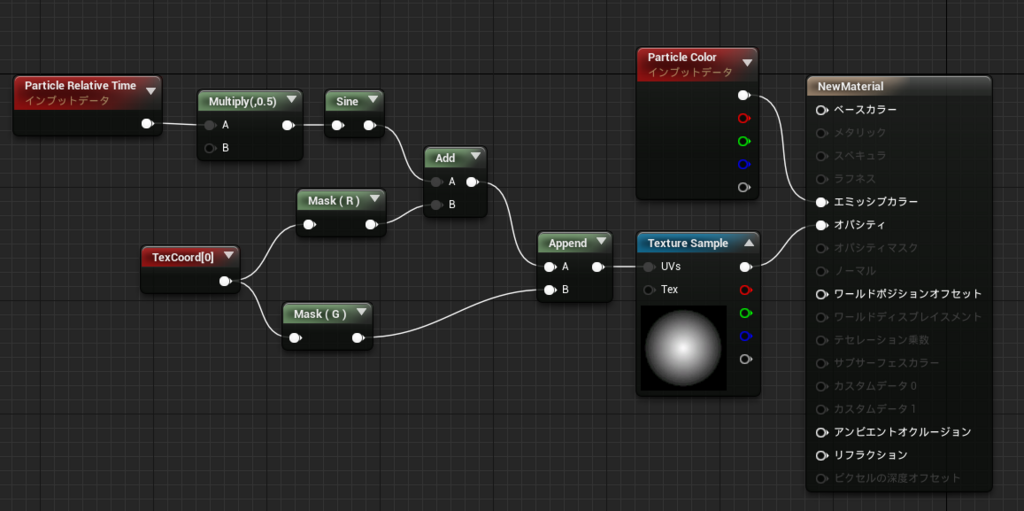This screenshot has width=1024, height=511.
Task: Click Particle Color white RGBA output pin
Action: (744, 95)
